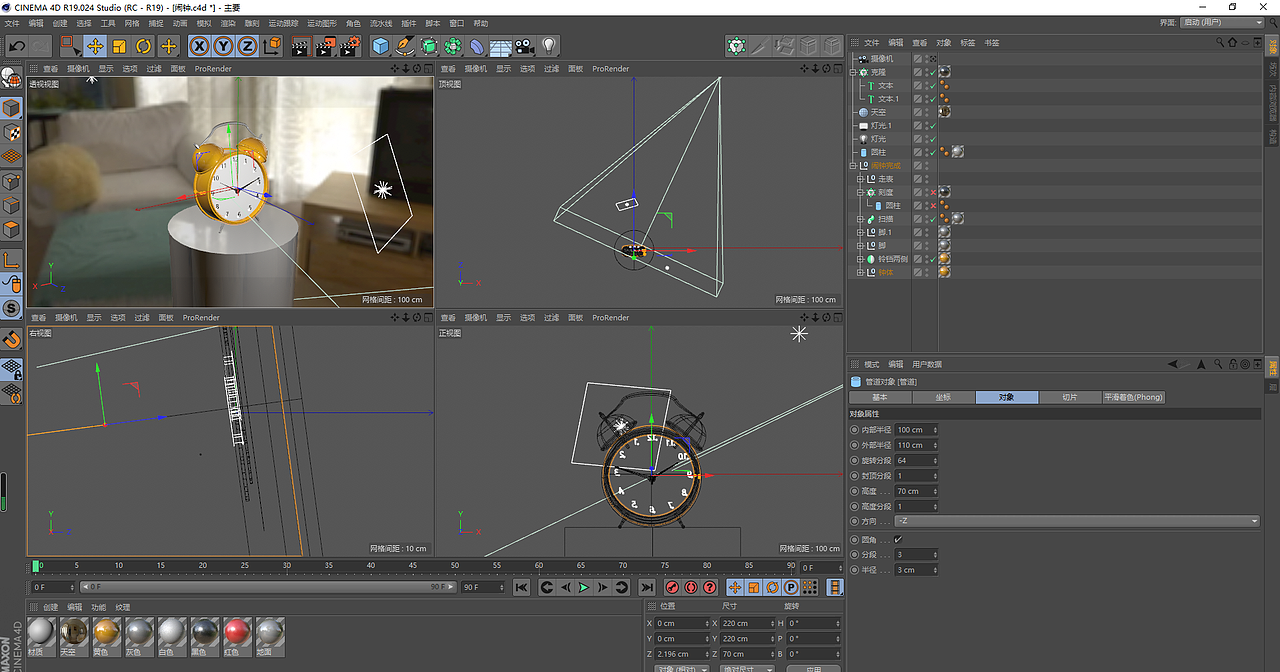1280x672 pixels.
Task: Click the Texture mode checkered cube icon
Action: point(11,132)
